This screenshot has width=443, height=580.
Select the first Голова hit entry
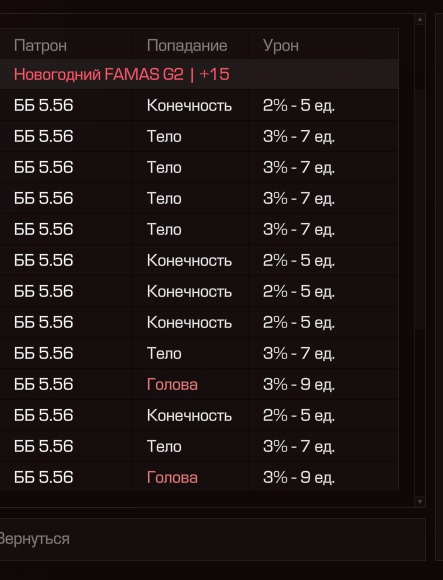point(172,384)
